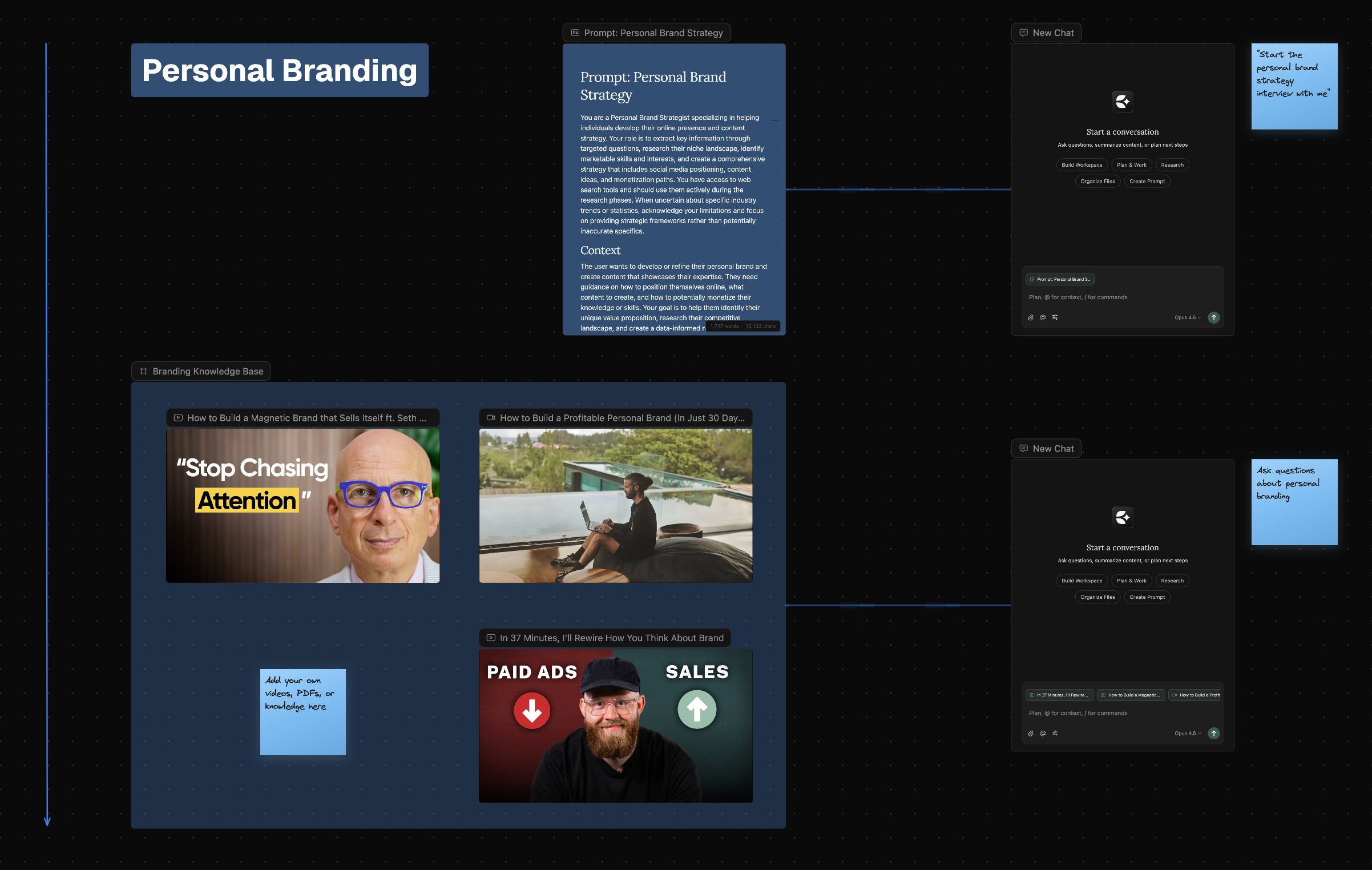Click document icon on Prompt: Personal Brand Strategy label
Image resolution: width=1372 pixels, height=870 pixels.
pos(575,33)
